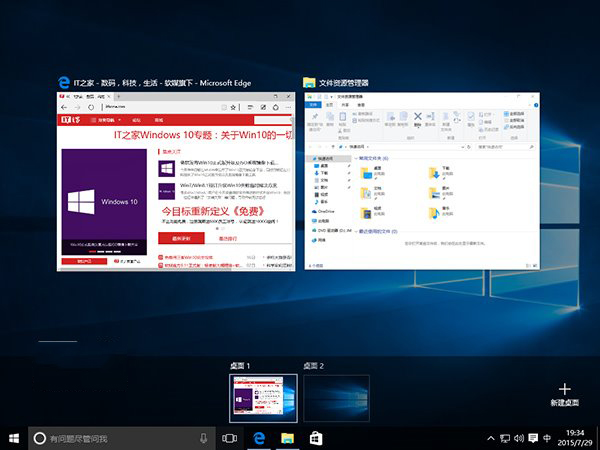Open File Explorer from the taskbar
Viewport: 600px width, 450px height.
287,438
